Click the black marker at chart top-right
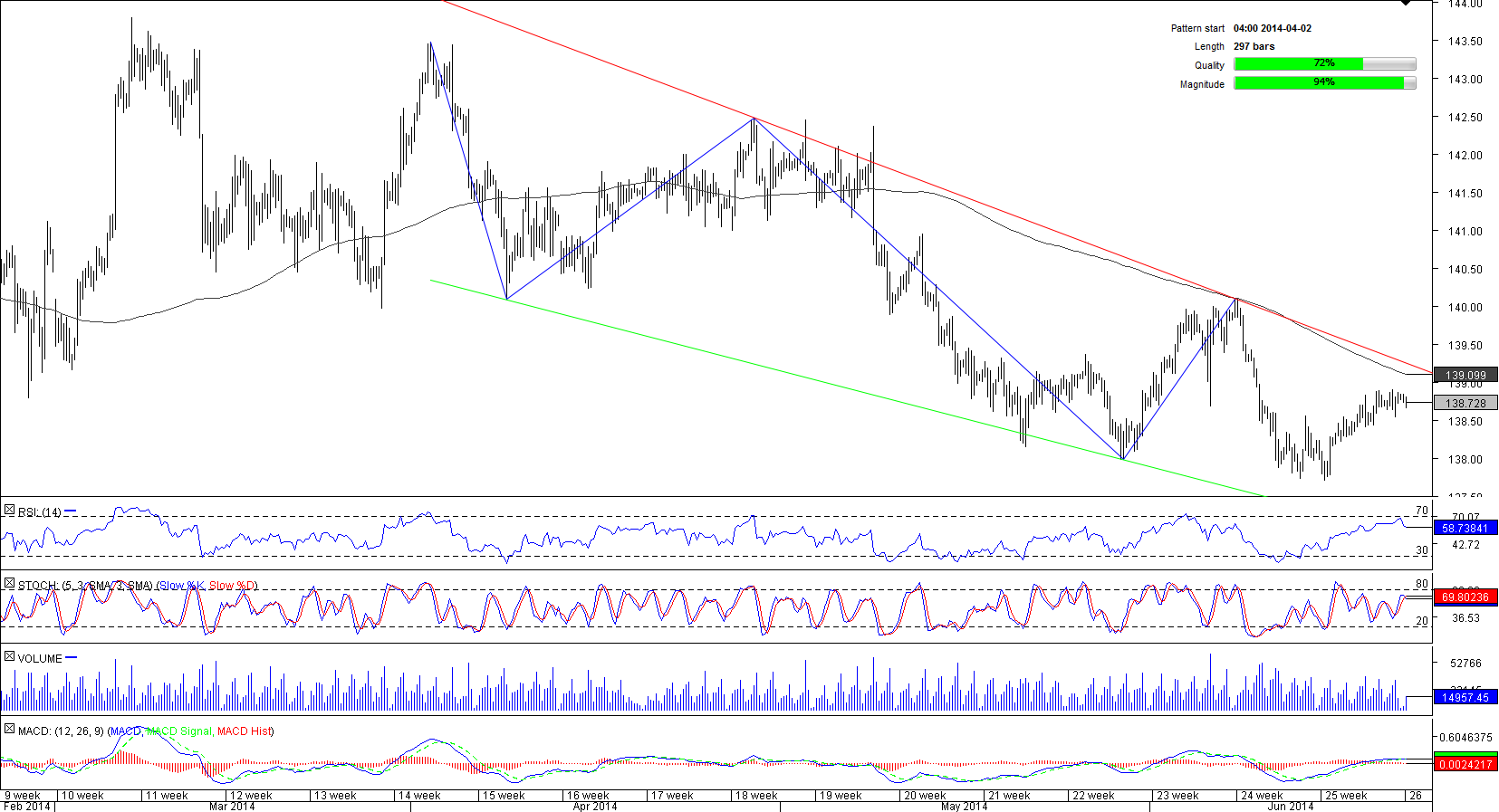1499x812 pixels. (x=1406, y=3)
